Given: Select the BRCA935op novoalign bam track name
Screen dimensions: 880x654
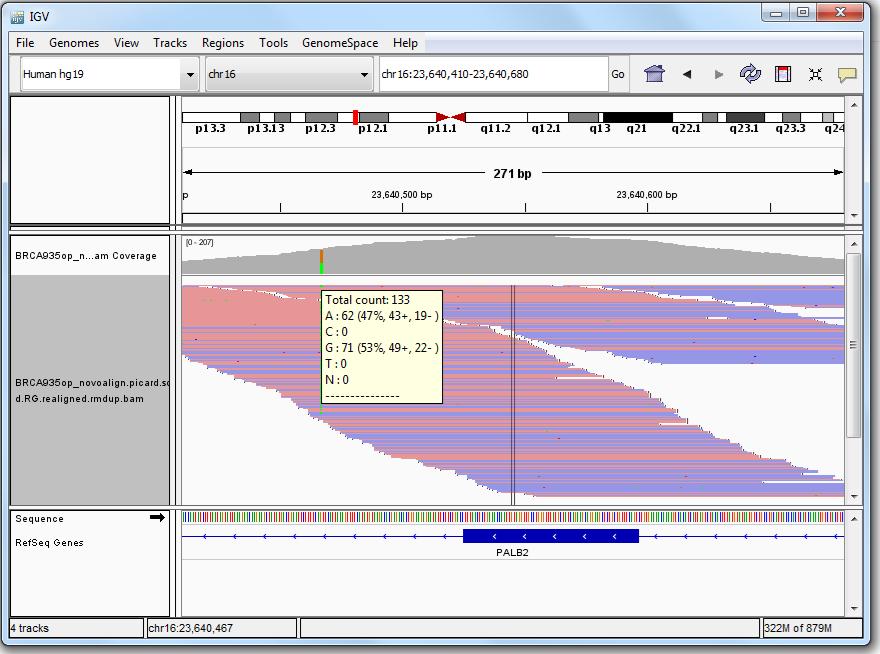Looking at the screenshot, I should point(90,391).
